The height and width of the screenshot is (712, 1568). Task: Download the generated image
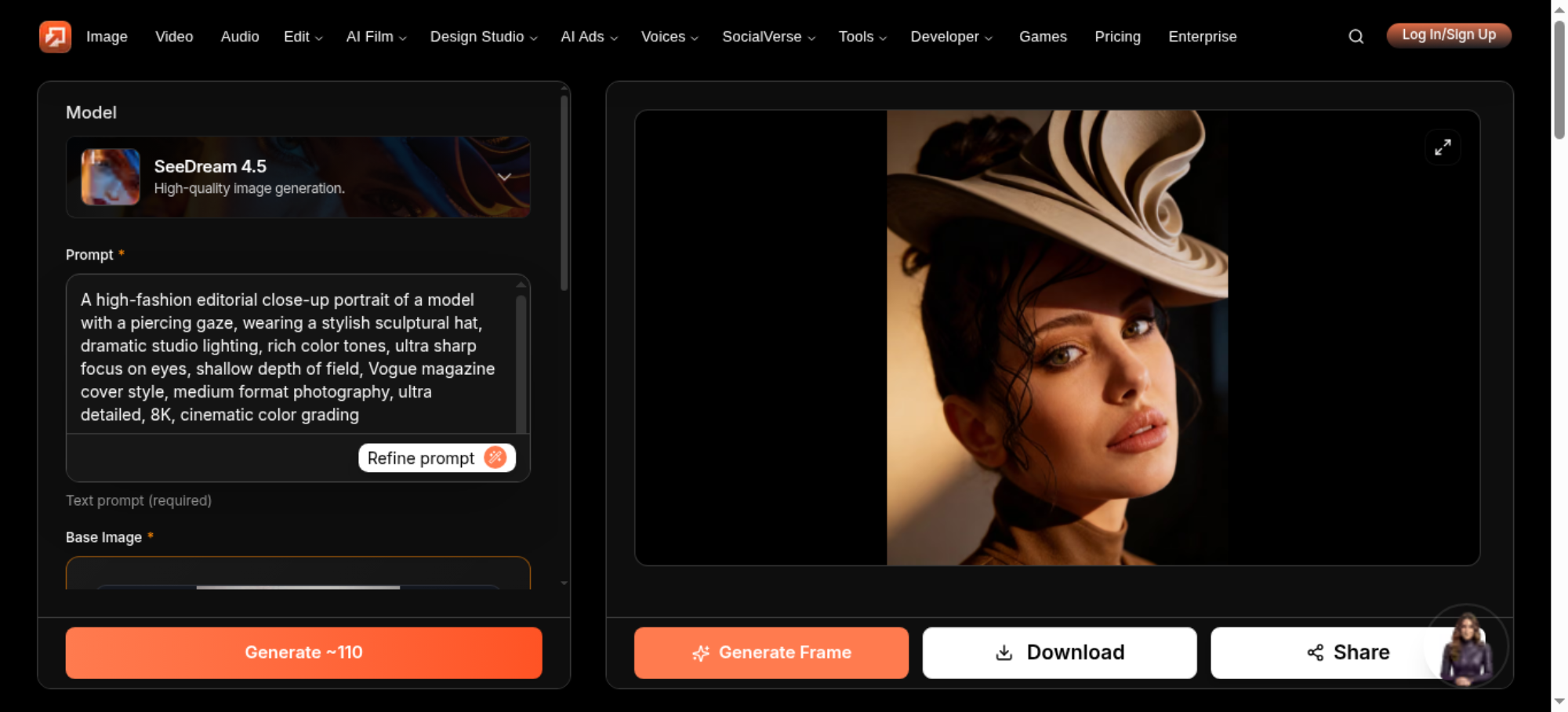[x=1059, y=652]
